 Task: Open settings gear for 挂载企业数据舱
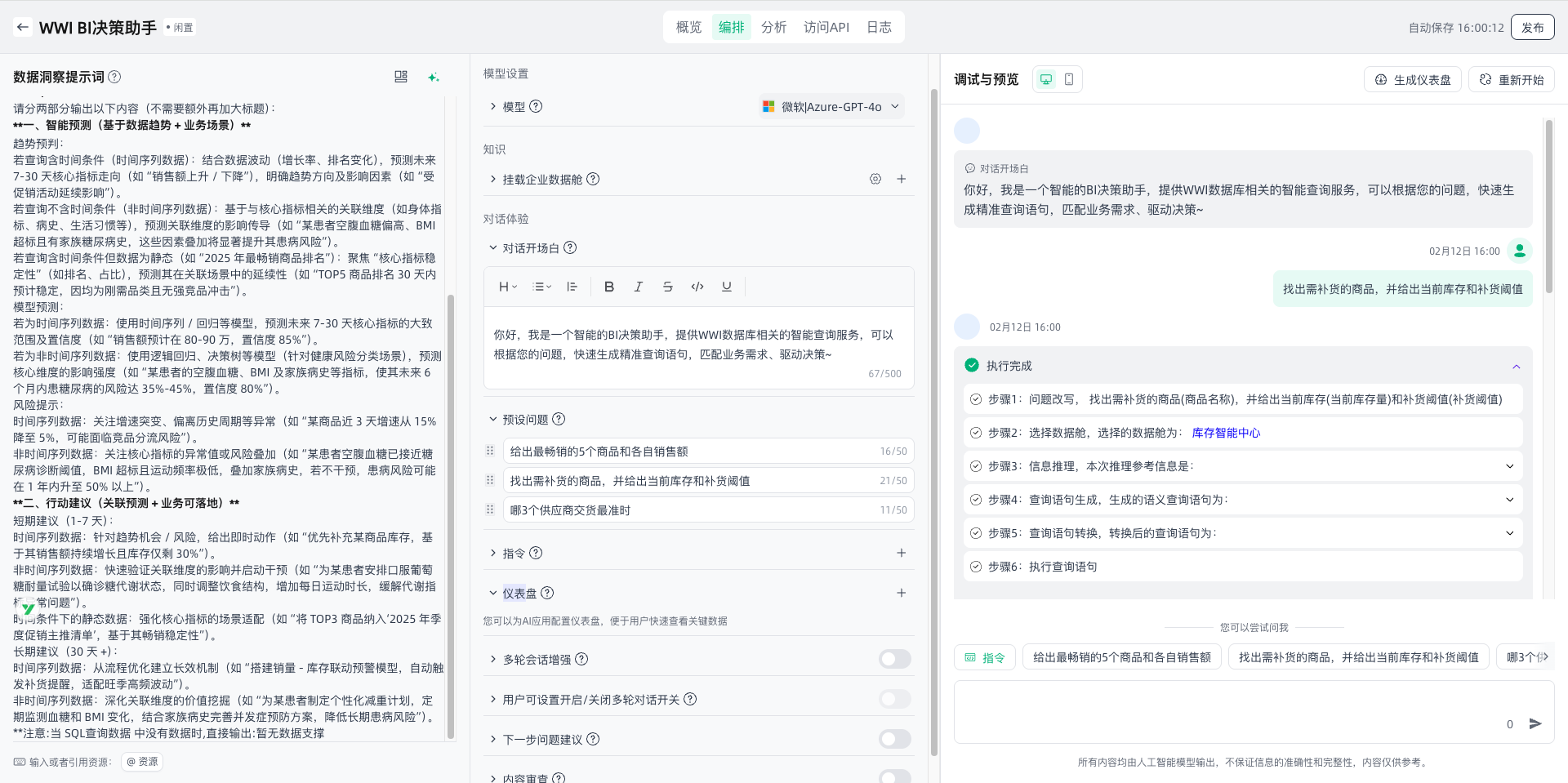[875, 179]
